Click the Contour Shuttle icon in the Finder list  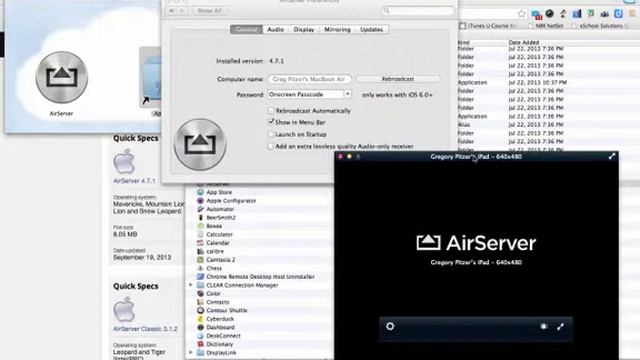(x=200, y=310)
